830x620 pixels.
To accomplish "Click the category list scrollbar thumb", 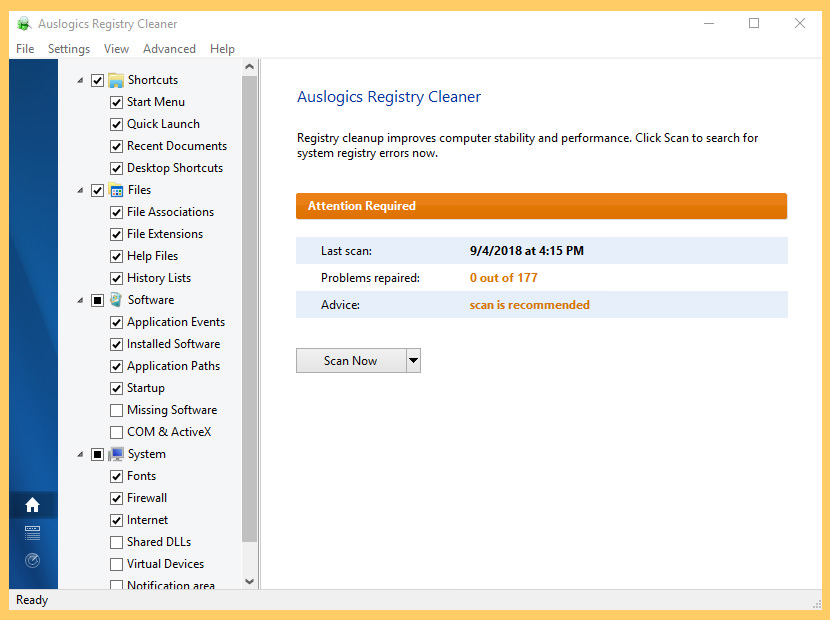I will [250, 309].
